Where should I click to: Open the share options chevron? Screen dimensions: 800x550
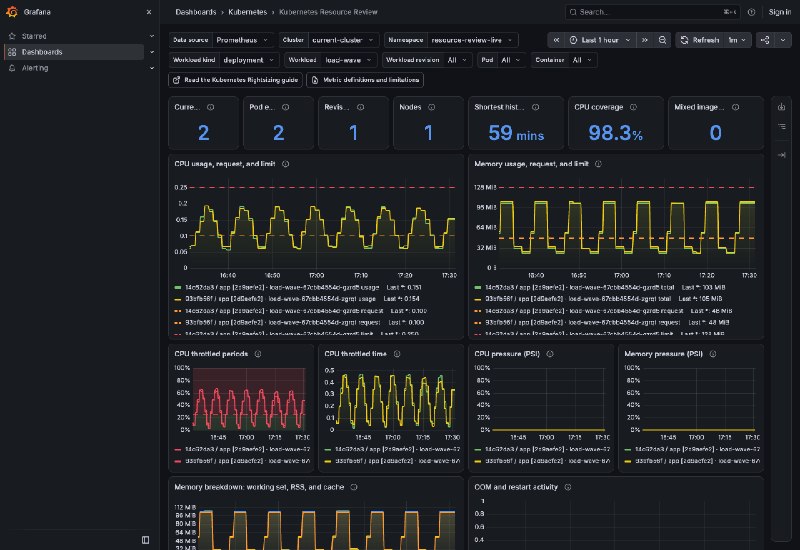tap(783, 40)
